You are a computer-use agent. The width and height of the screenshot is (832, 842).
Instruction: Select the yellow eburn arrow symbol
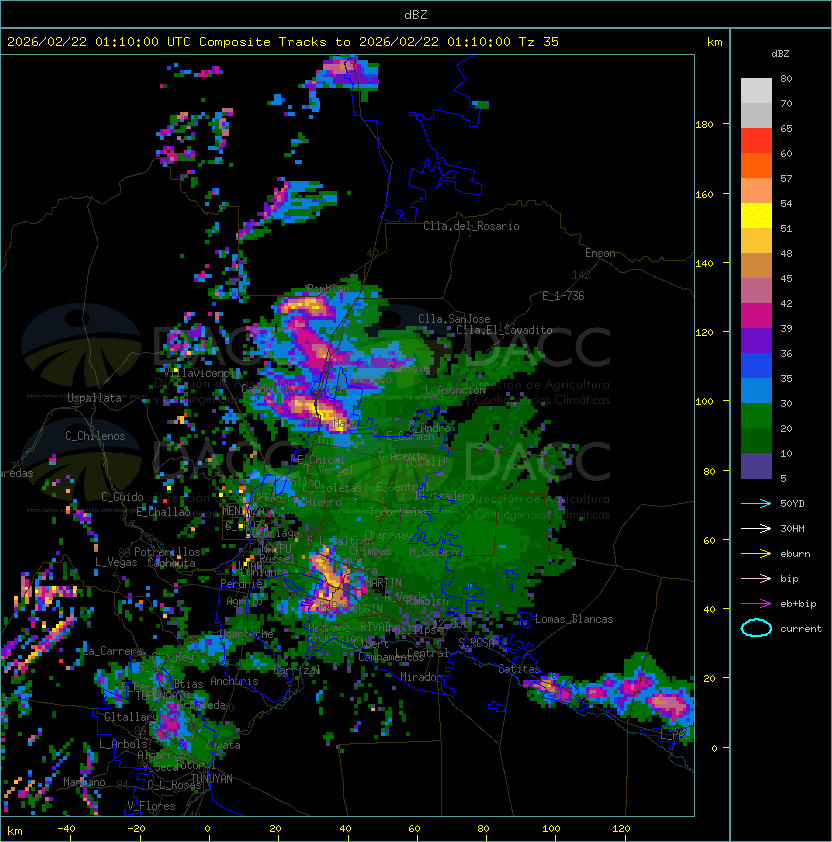click(x=756, y=554)
